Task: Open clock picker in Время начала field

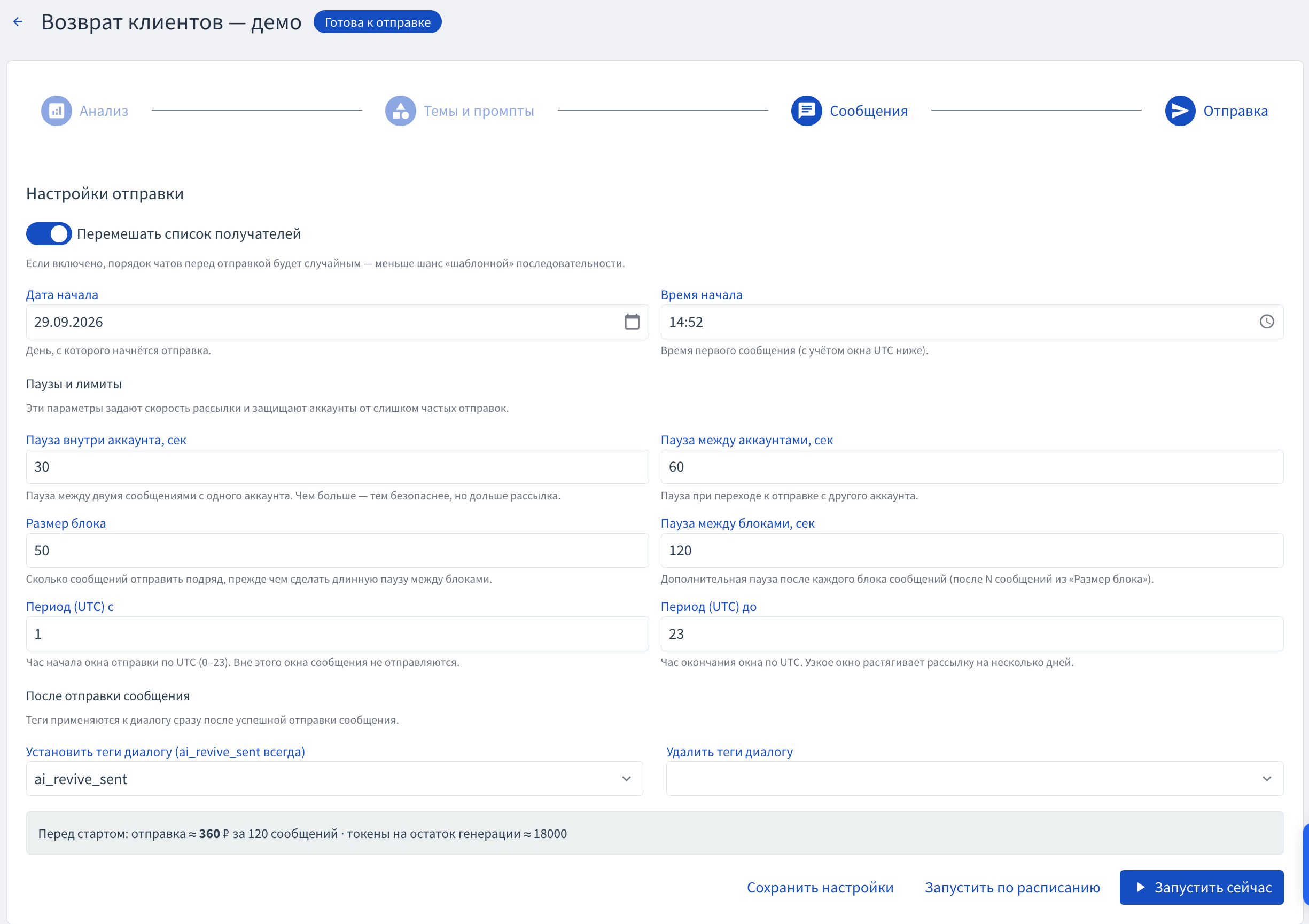Action: pos(1266,322)
